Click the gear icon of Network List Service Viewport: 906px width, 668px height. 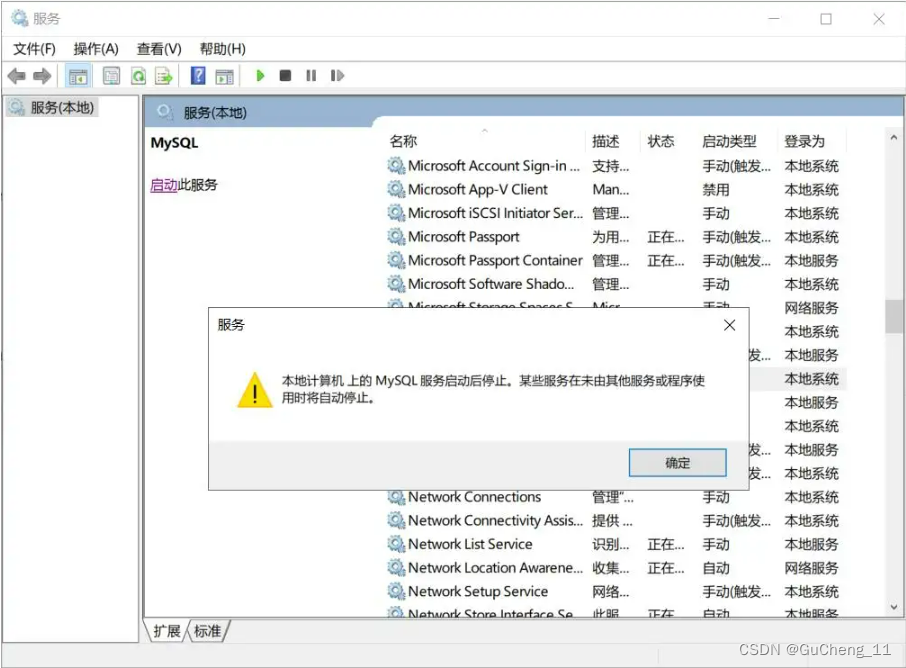pyautogui.click(x=396, y=544)
